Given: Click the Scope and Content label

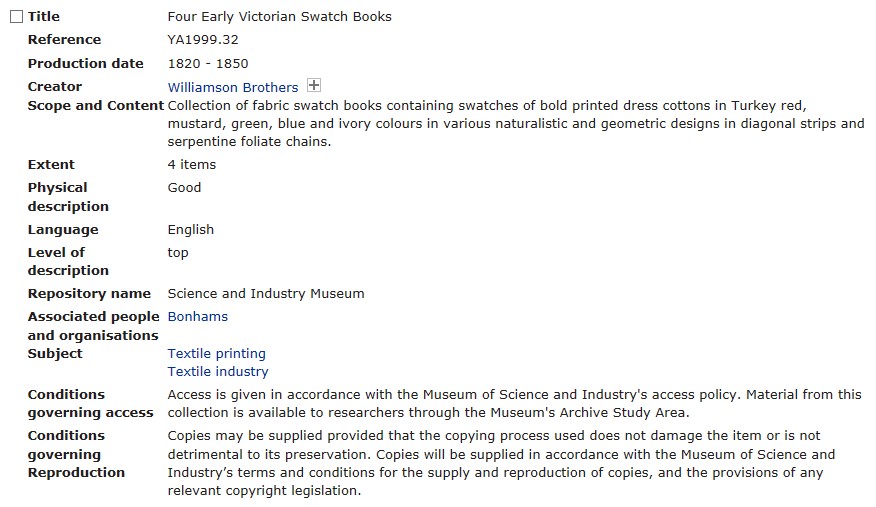Looking at the screenshot, I should click(x=95, y=106).
